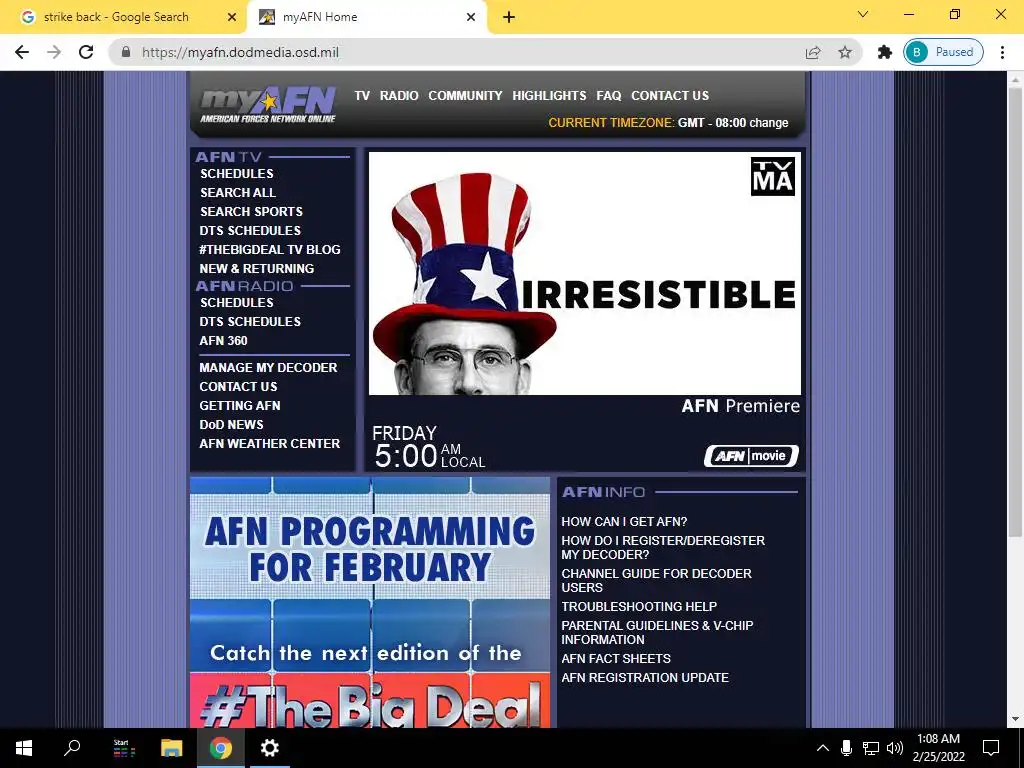
Task: Open File Explorer from the taskbar
Action: tap(172, 748)
